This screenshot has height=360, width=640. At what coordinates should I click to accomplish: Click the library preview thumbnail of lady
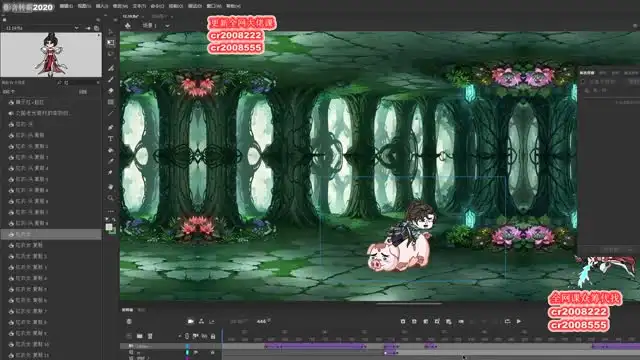tap(51, 55)
